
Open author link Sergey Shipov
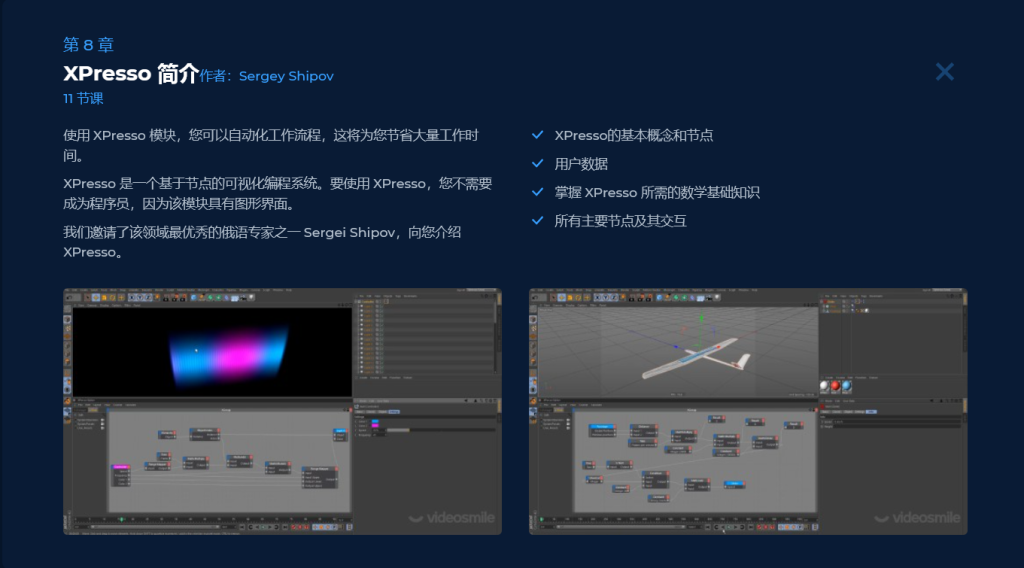286,76
